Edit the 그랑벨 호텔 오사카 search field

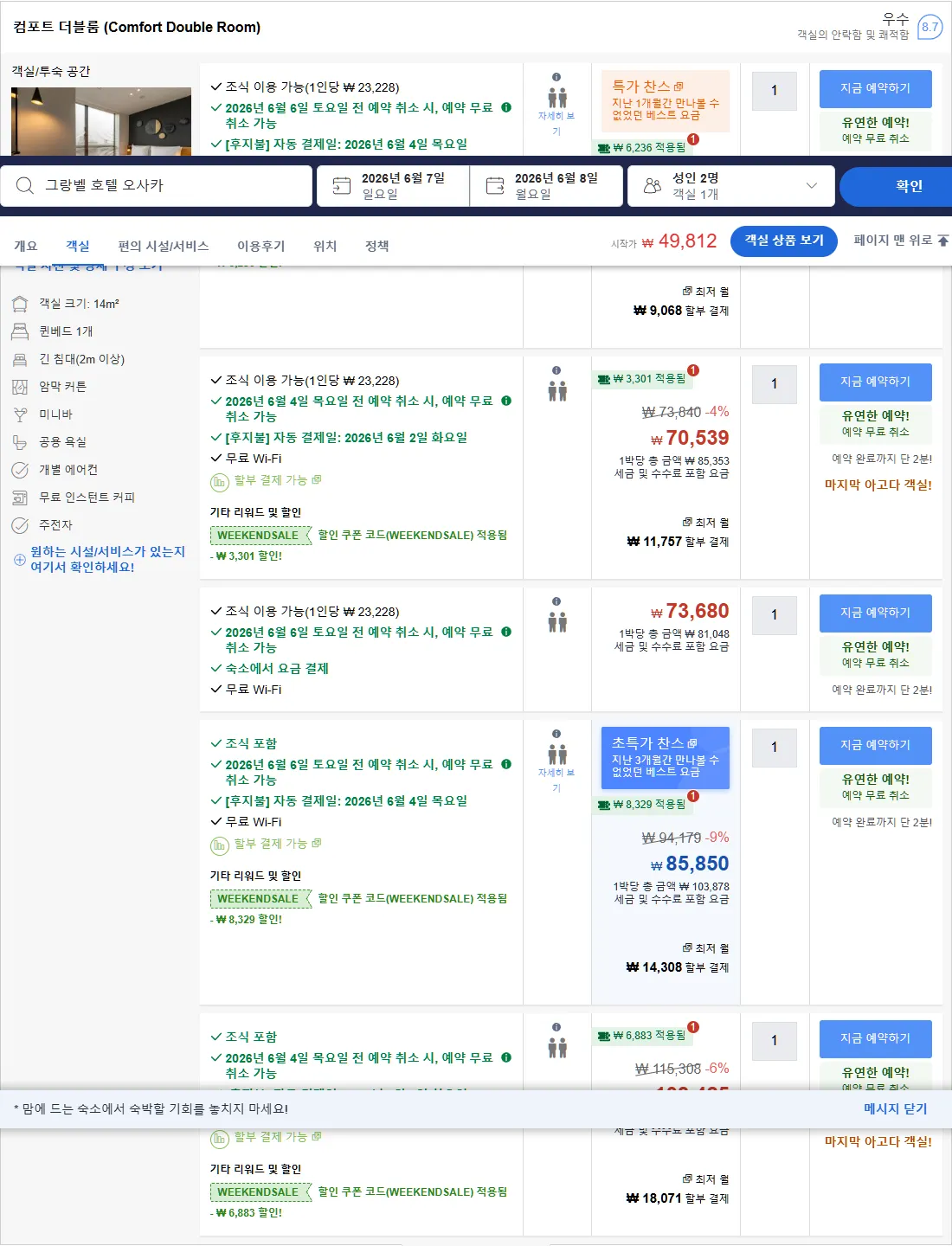(157, 186)
